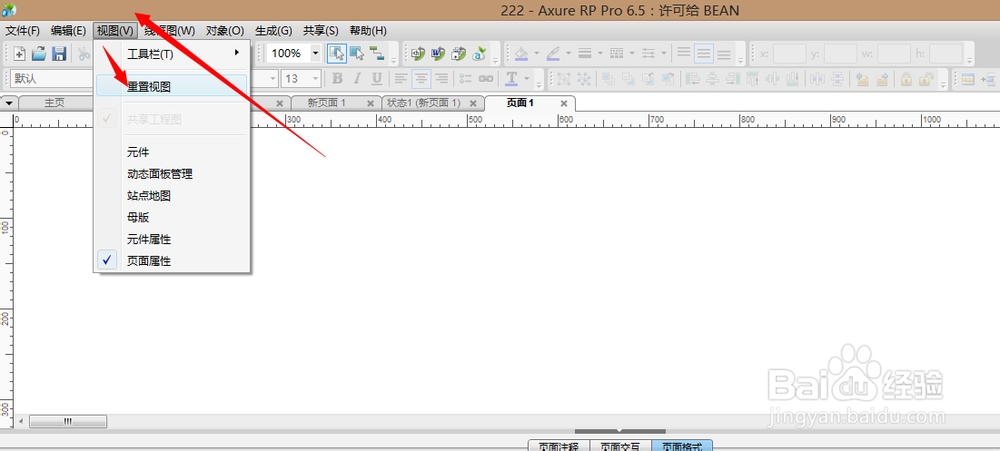Click the group widgets icon
The height and width of the screenshot is (451, 1000).
point(564,78)
